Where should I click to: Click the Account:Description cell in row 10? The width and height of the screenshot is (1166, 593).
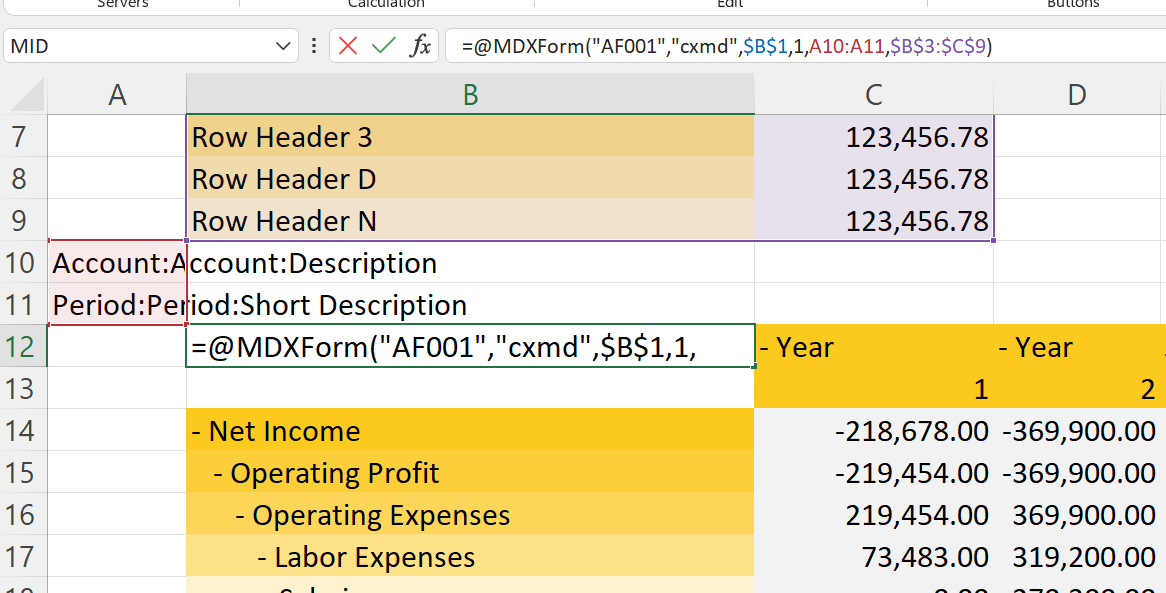(x=470, y=263)
